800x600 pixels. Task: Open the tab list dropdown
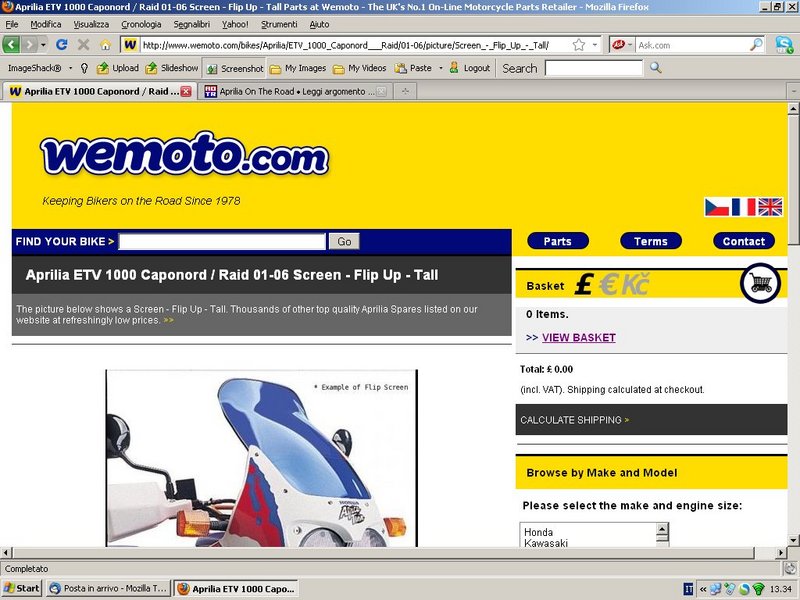click(793, 91)
